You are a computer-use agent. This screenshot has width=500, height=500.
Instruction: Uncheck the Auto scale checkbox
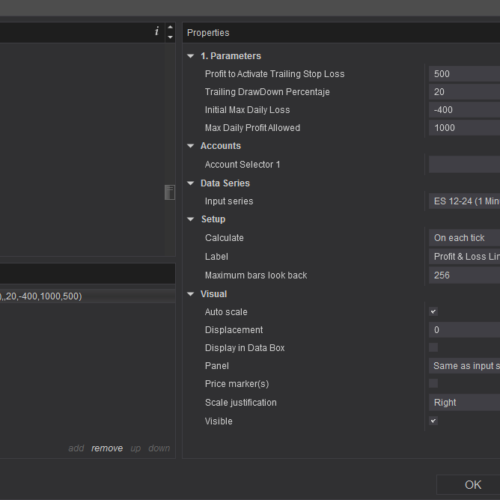[433, 312]
